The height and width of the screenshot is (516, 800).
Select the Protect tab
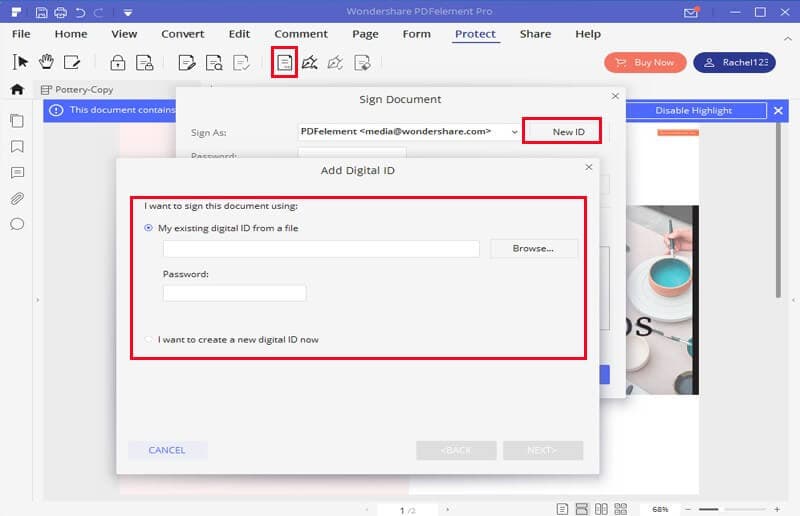475,34
